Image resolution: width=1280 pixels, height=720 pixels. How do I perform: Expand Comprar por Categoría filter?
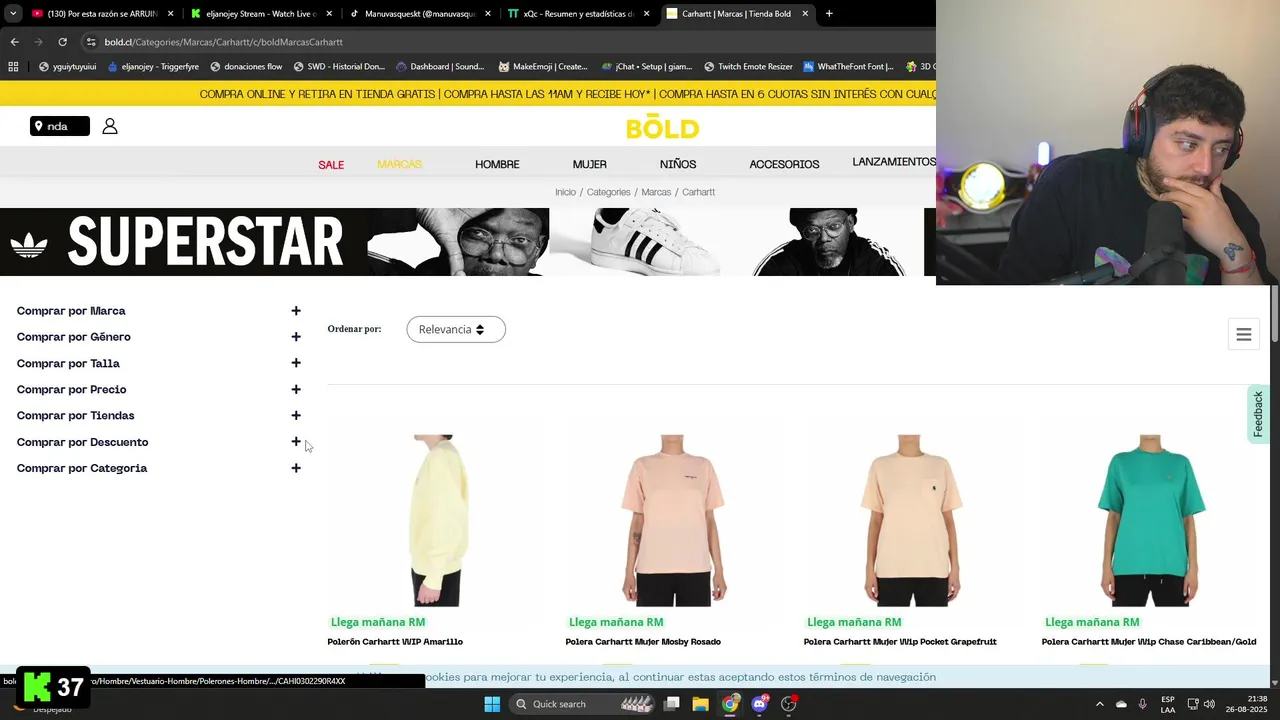(x=296, y=468)
